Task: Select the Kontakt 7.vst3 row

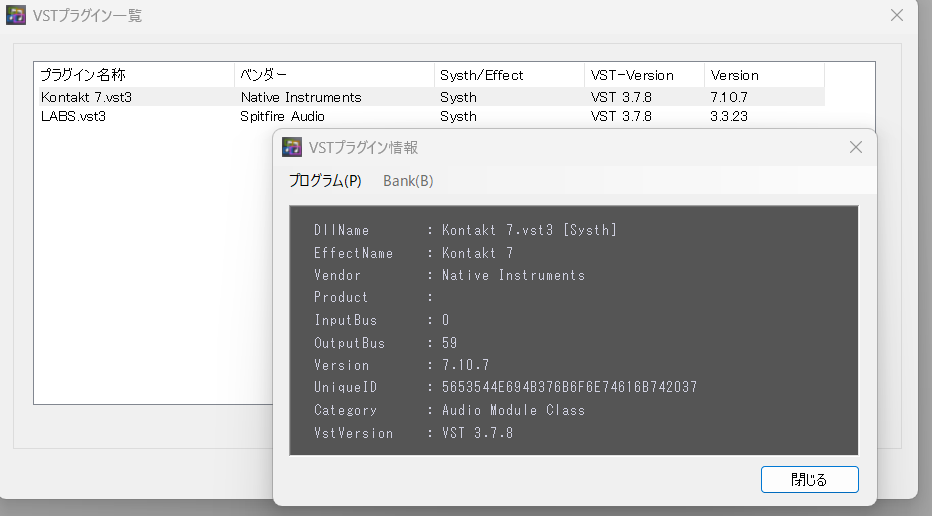Action: (x=86, y=97)
